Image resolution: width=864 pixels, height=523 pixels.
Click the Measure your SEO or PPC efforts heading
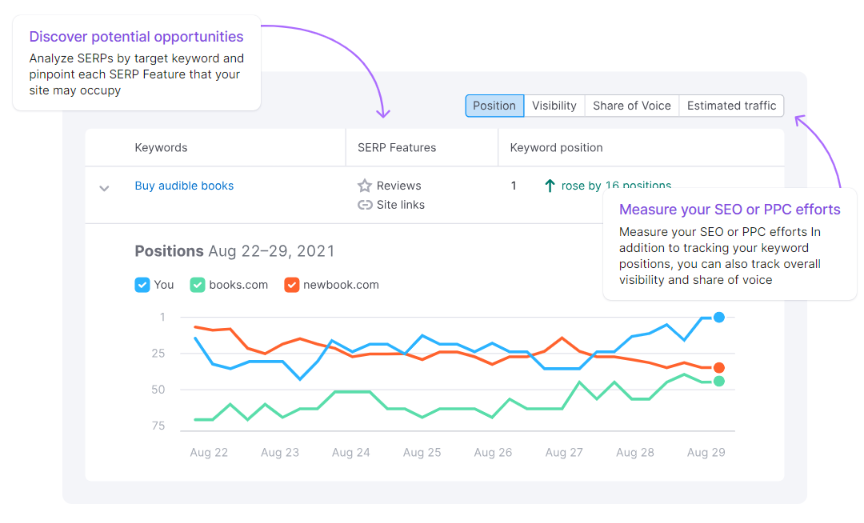tap(730, 209)
